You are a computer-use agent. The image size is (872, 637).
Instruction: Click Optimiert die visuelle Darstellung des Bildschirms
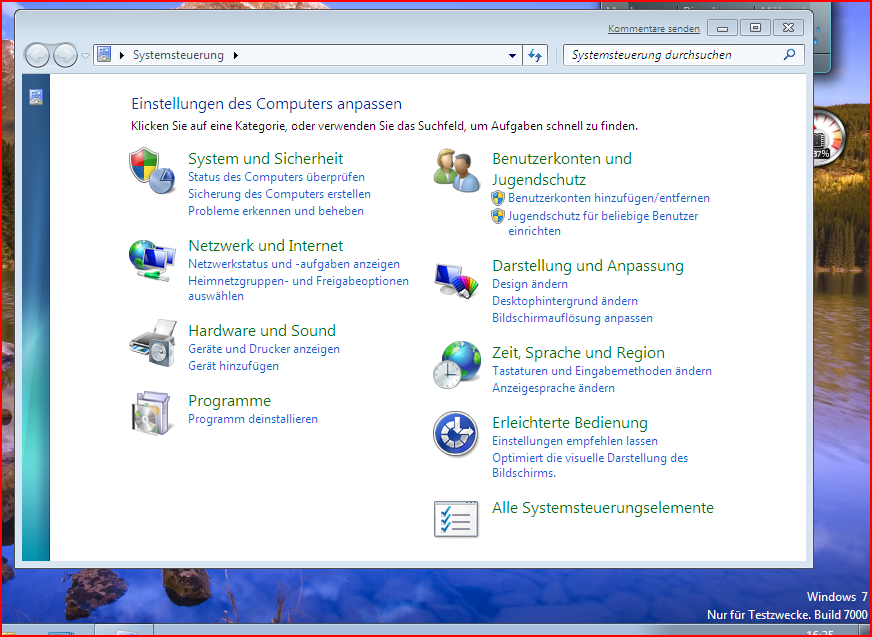point(590,466)
